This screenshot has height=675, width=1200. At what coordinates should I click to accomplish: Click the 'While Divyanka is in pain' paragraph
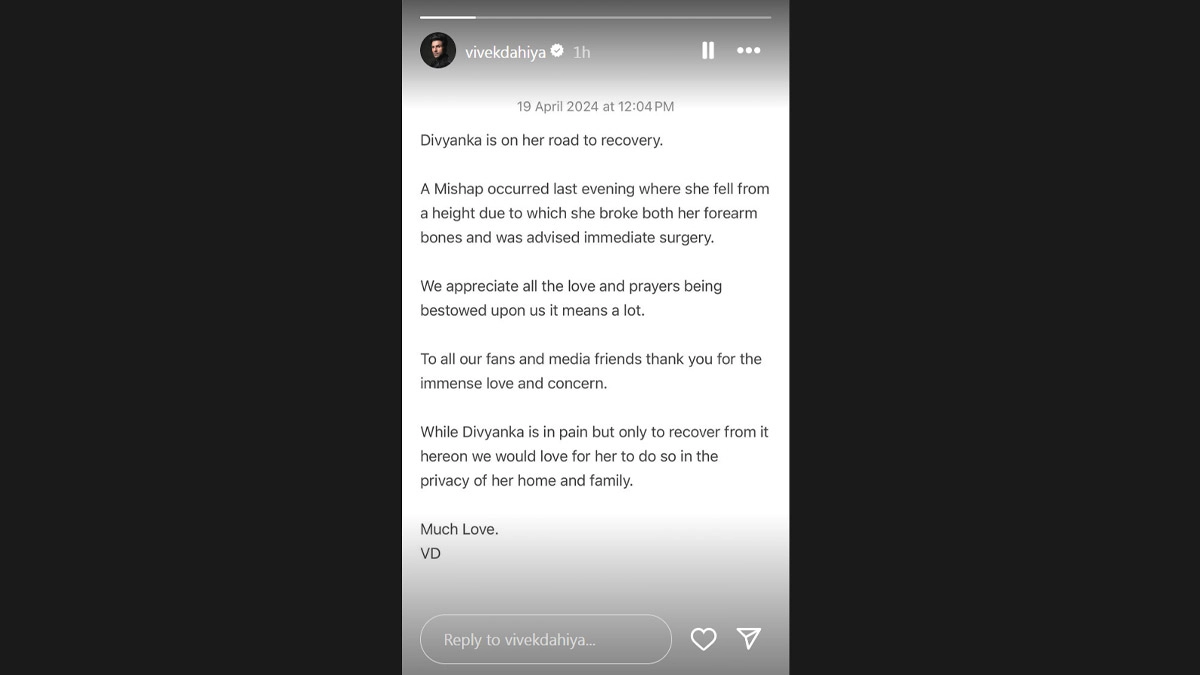click(x=594, y=456)
